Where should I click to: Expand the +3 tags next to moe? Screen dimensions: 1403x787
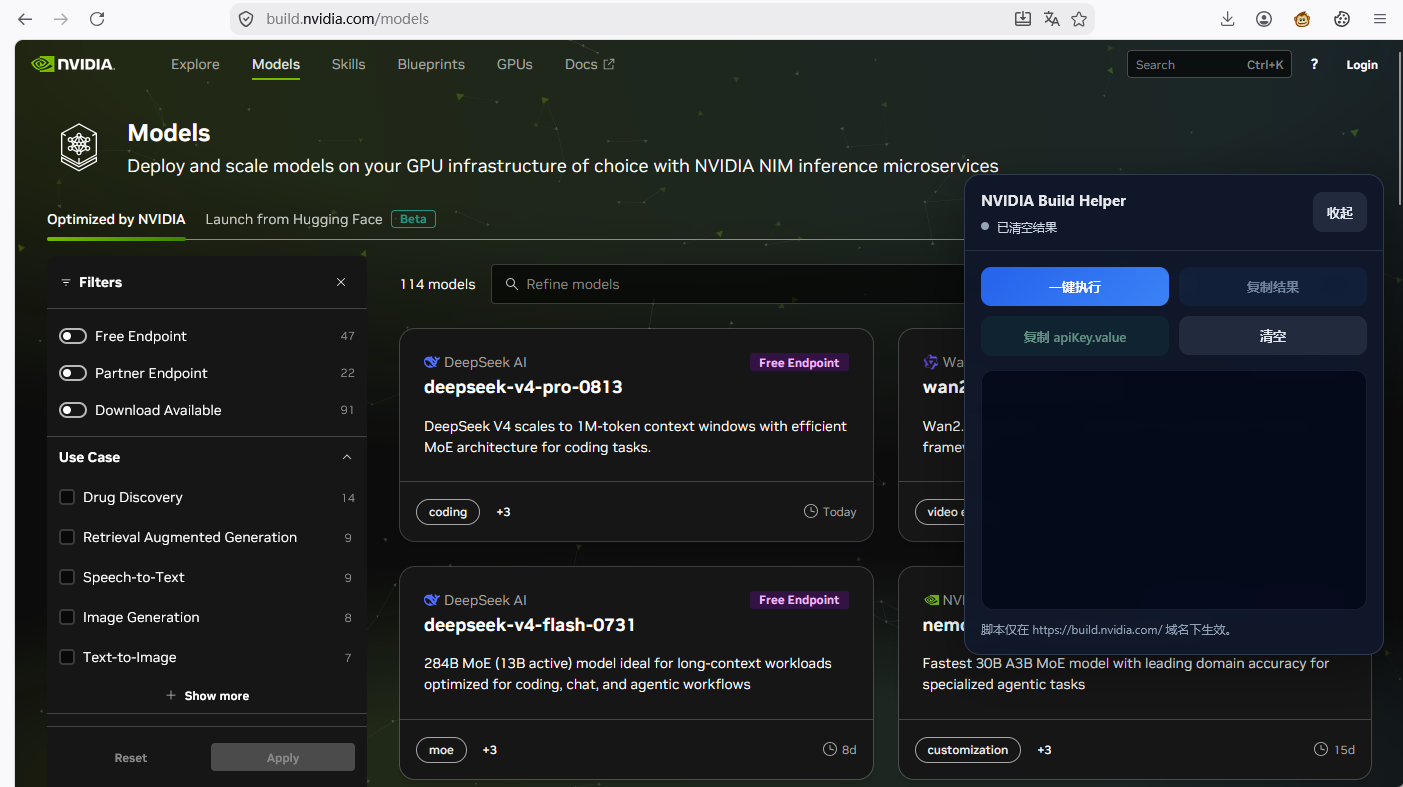click(489, 750)
